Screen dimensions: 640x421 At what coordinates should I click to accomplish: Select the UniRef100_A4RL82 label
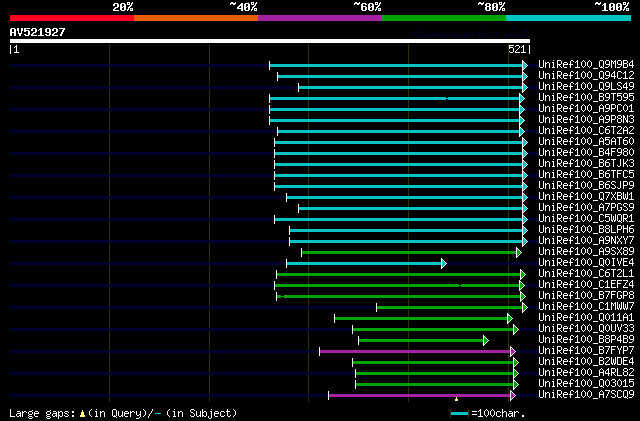(x=586, y=373)
